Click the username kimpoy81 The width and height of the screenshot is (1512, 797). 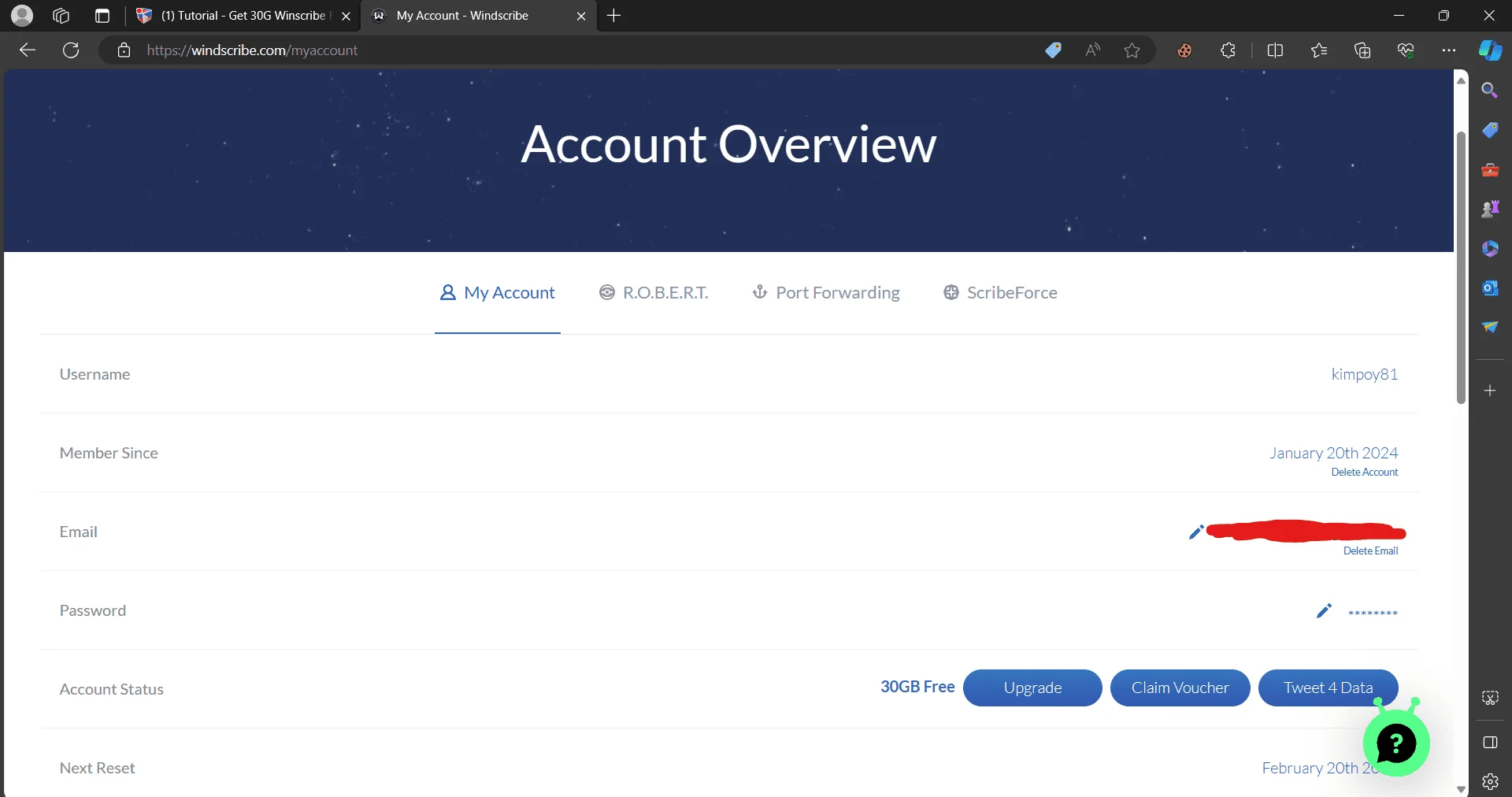[x=1365, y=374]
